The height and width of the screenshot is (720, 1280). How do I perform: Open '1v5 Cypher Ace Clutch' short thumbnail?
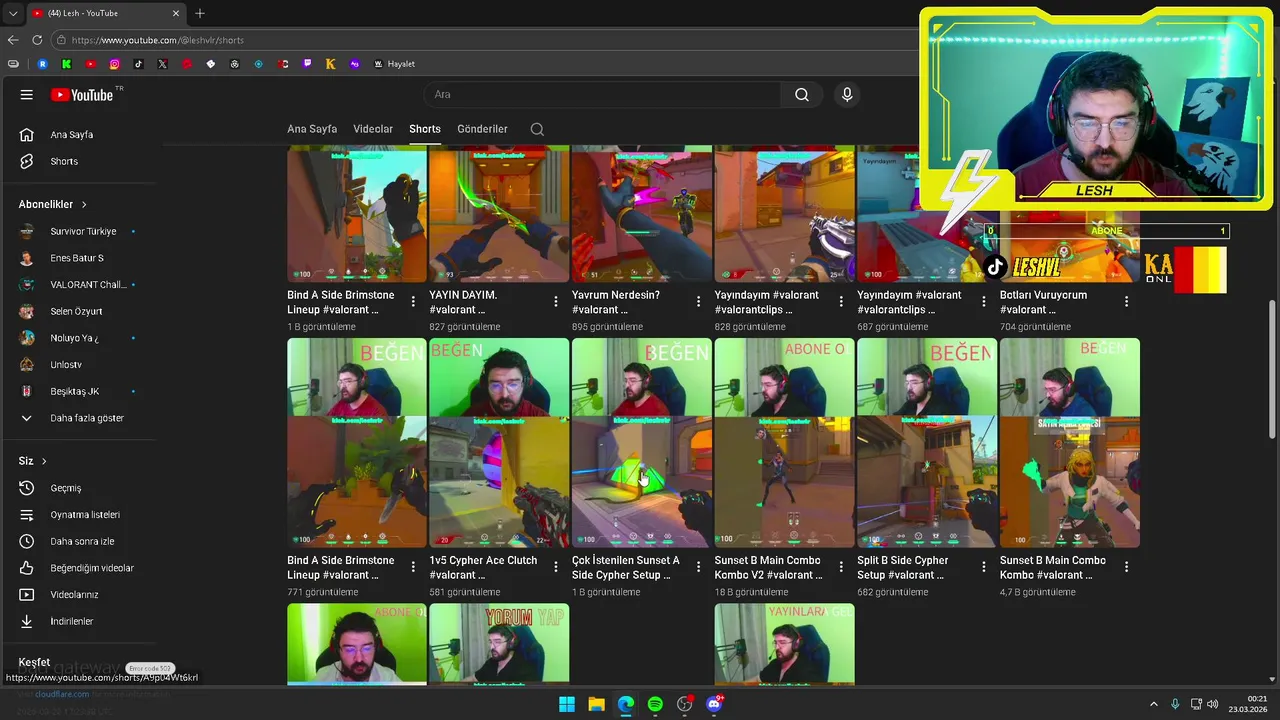[499, 443]
